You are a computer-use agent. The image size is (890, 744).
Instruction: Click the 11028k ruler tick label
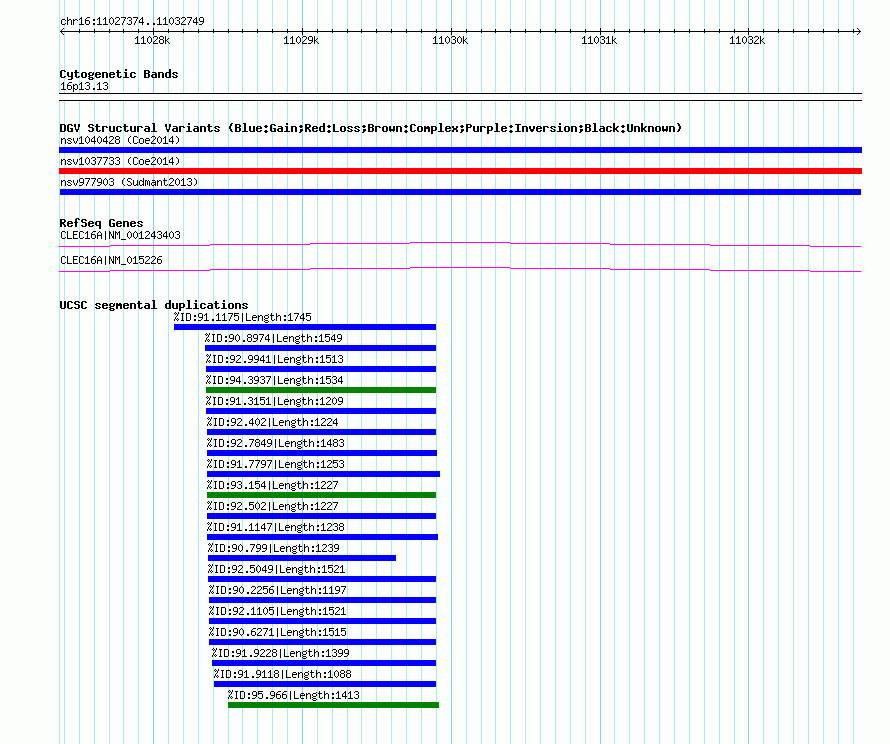(x=152, y=40)
